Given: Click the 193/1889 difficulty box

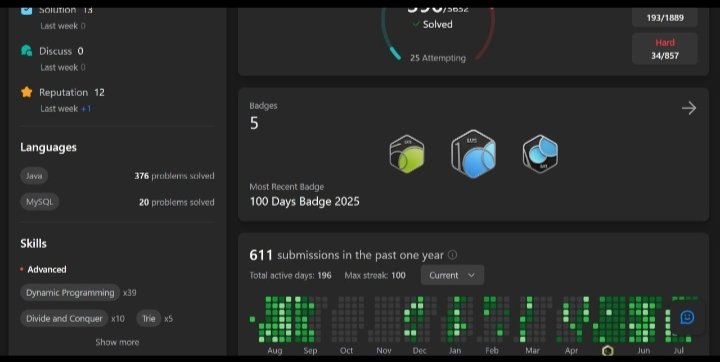Looking at the screenshot, I should [664, 17].
